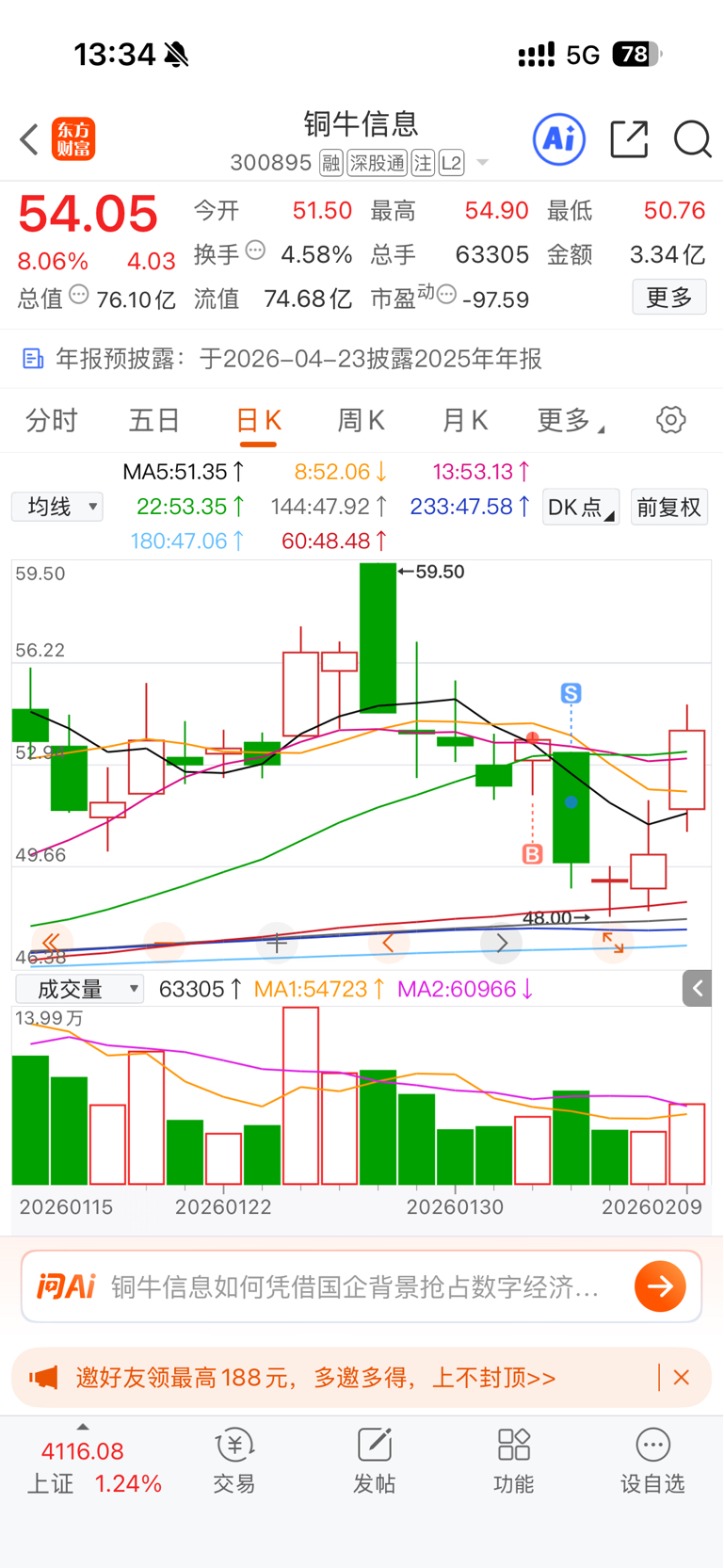Expand stock title dropdown triangle

[482, 163]
